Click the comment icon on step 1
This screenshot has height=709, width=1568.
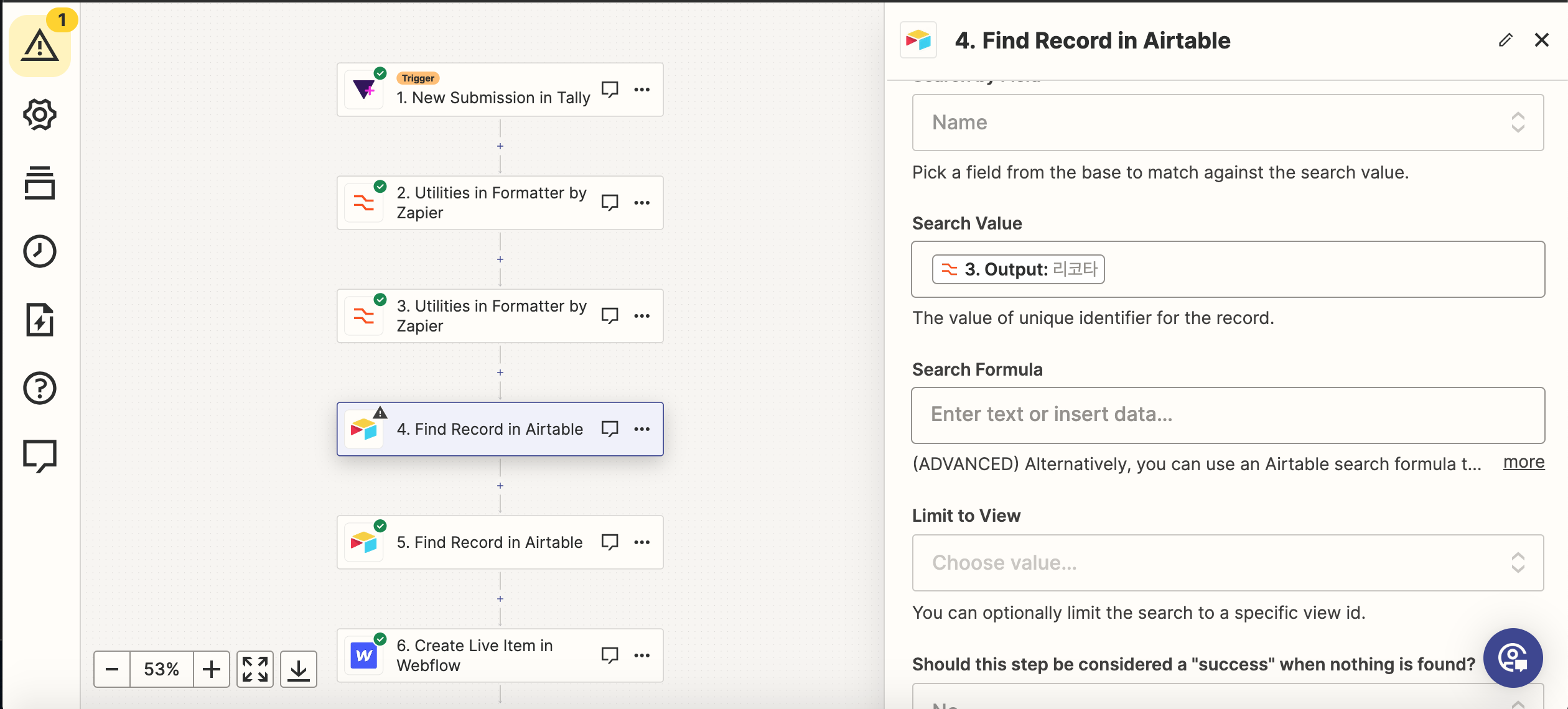tap(609, 89)
